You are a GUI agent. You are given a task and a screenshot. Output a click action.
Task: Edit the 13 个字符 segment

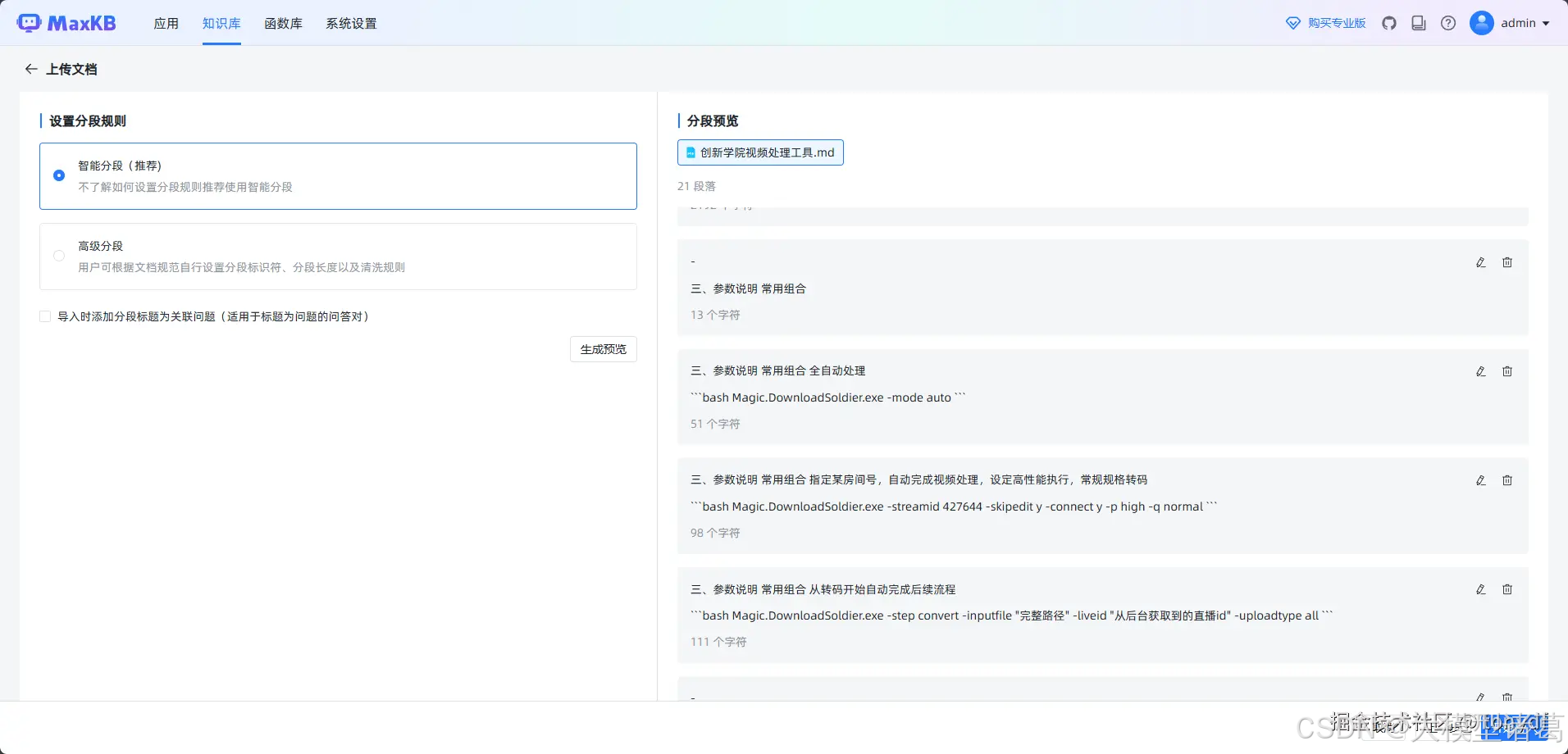(x=1481, y=262)
